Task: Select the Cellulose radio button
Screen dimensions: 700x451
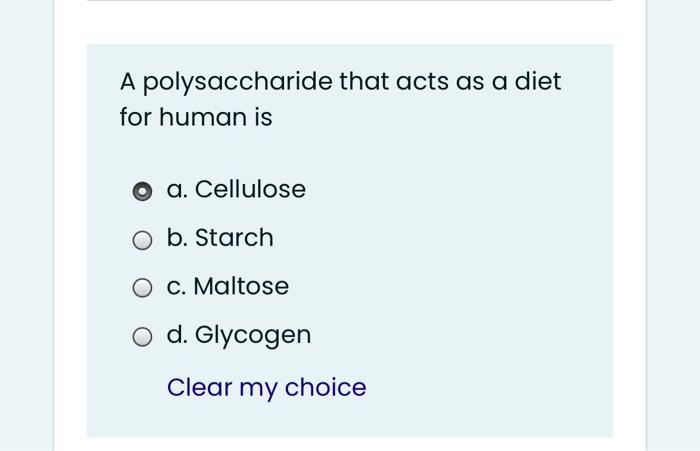Action: pyautogui.click(x=143, y=190)
